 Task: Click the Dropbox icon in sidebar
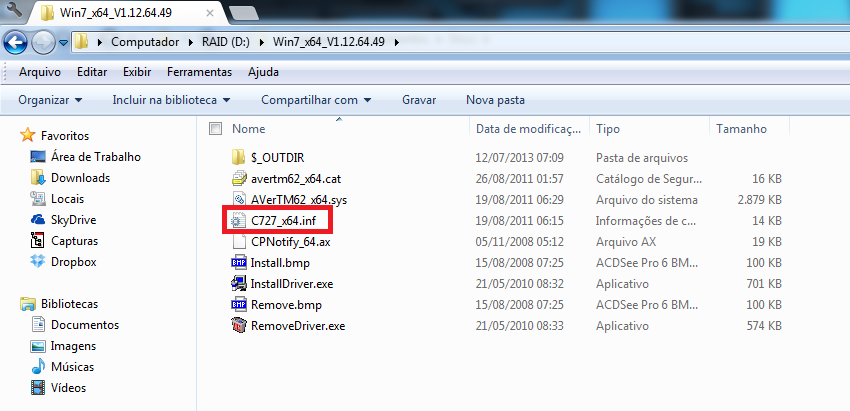38,261
